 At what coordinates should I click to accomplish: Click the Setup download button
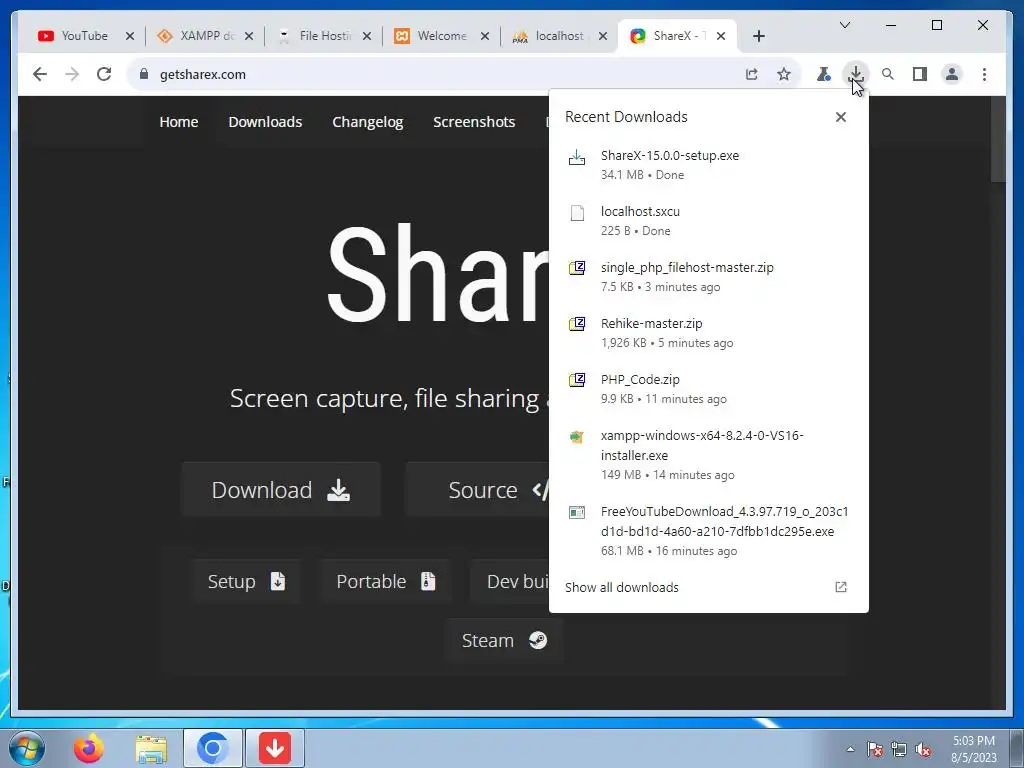click(246, 581)
